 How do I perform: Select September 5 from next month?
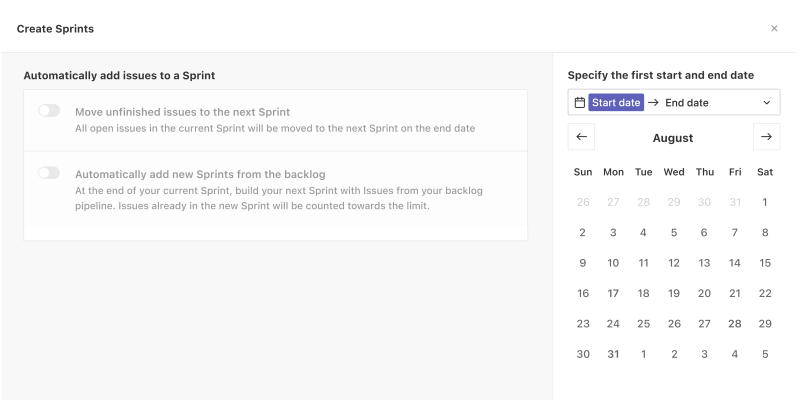point(765,354)
